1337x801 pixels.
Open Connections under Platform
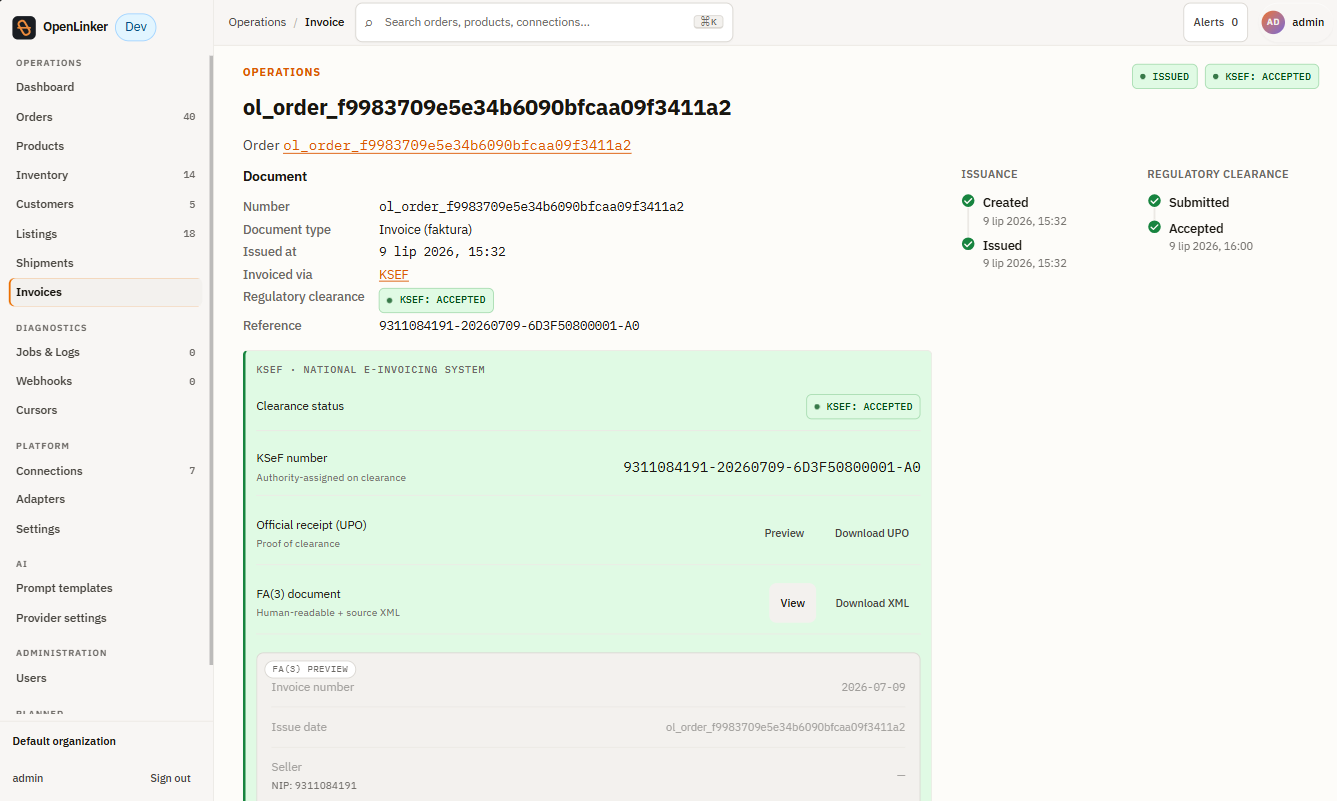coord(105,471)
